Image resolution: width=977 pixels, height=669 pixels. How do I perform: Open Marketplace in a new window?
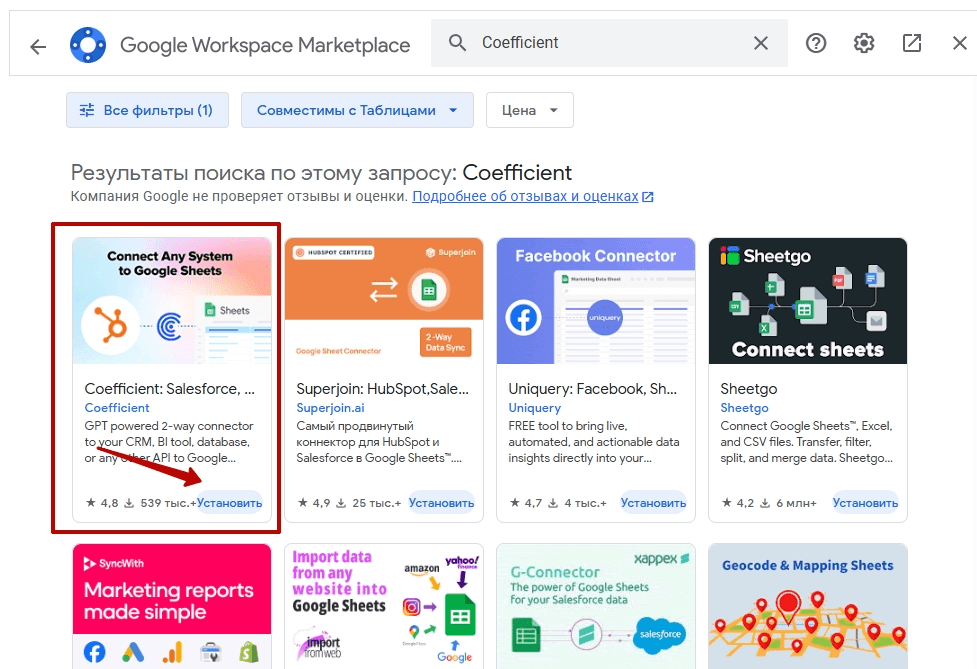pyautogui.click(x=912, y=43)
